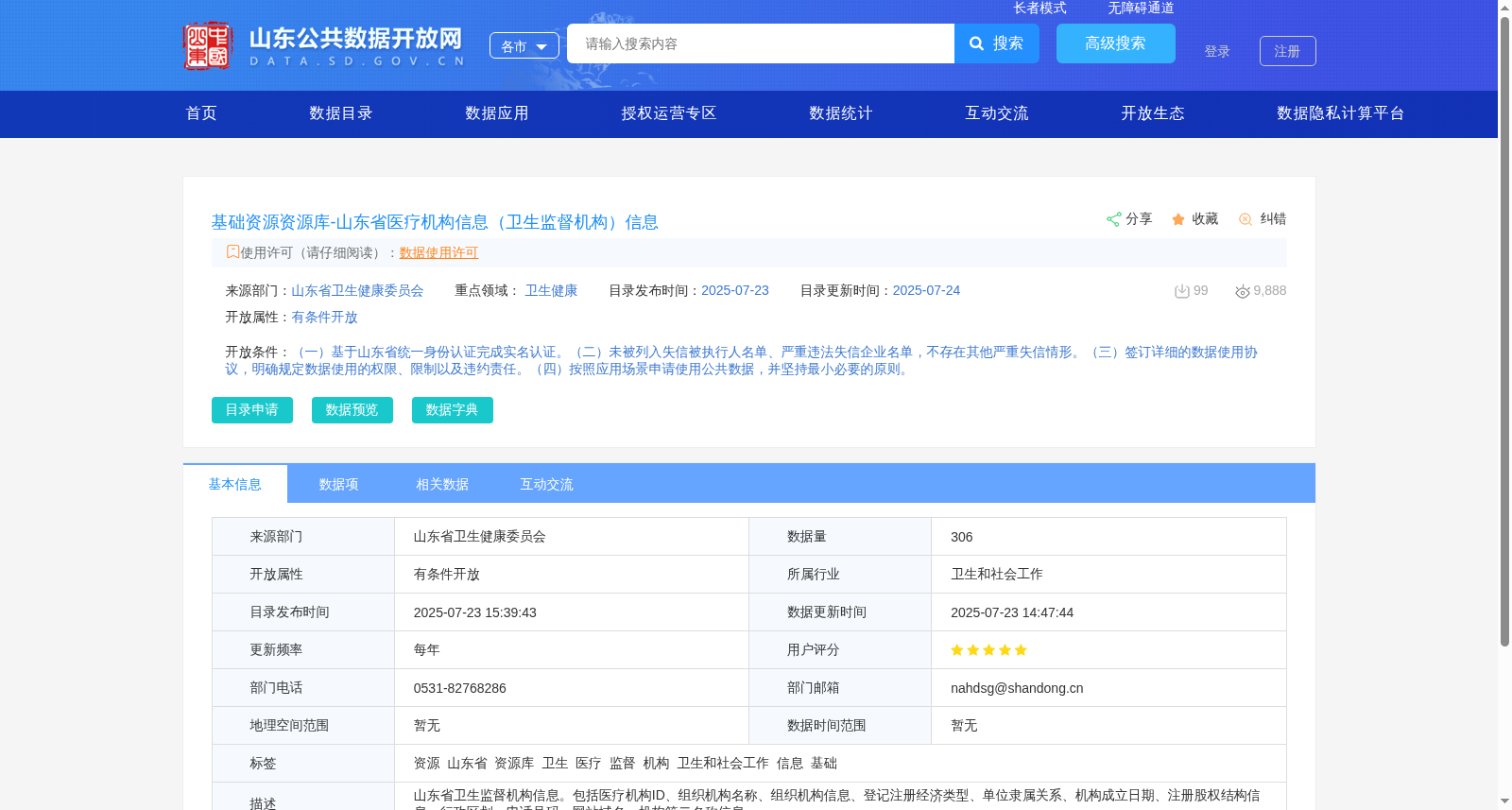Viewport: 1512px width, 810px height.
Task: Click the 注册 register button
Action: (x=1288, y=51)
